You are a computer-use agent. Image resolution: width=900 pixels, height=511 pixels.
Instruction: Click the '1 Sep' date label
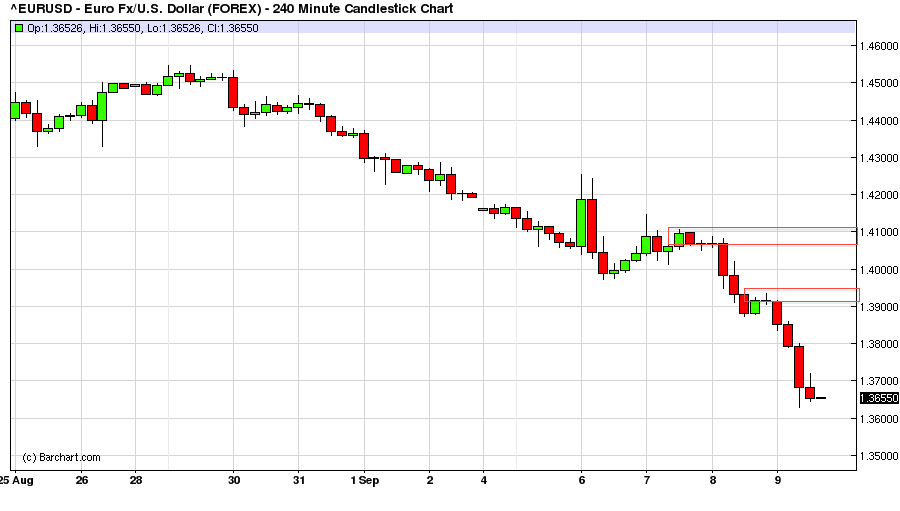364,481
